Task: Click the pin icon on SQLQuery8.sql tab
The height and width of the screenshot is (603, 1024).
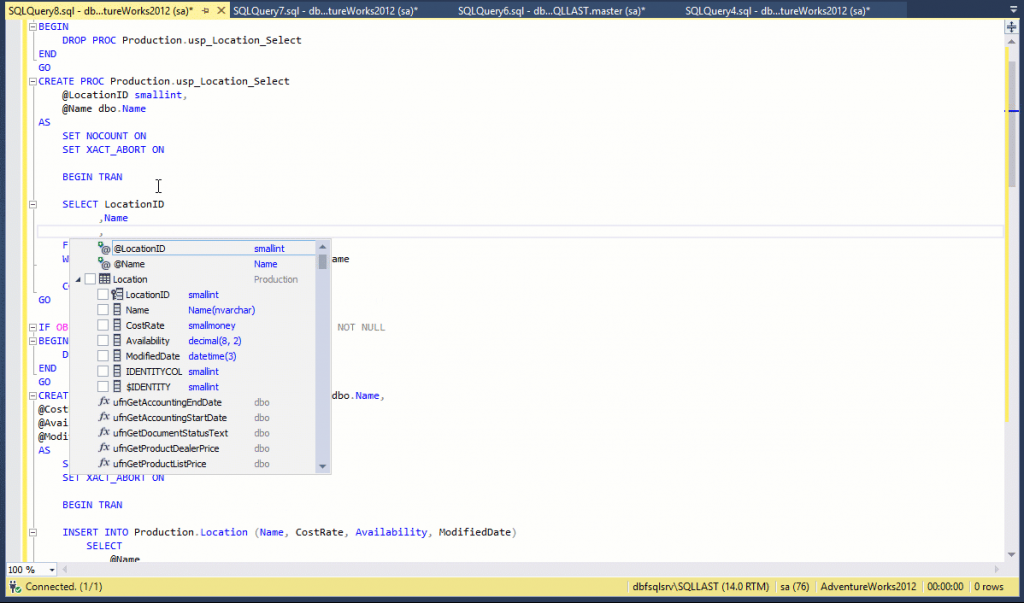Action: 205,10
